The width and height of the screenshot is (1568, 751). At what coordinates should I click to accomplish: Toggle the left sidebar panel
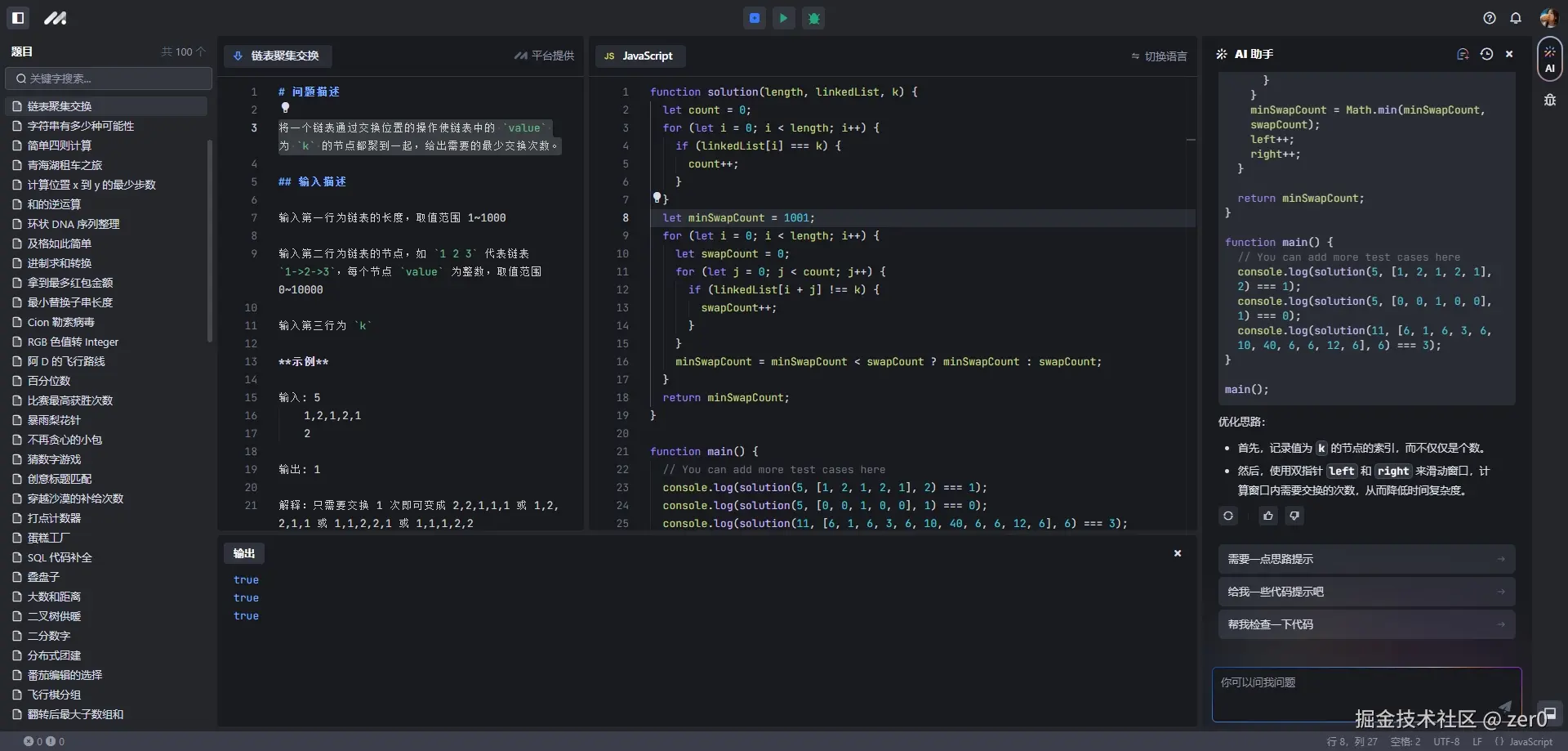(x=18, y=18)
